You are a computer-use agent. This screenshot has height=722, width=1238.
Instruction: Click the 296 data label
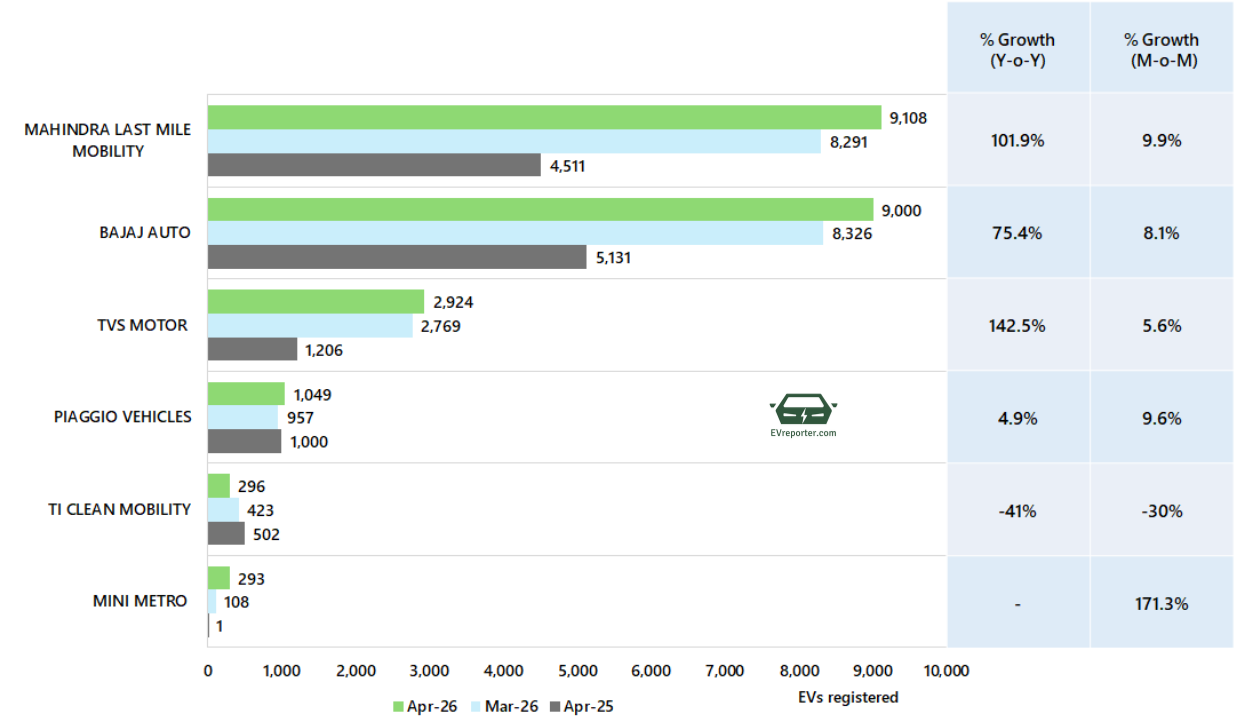click(251, 487)
